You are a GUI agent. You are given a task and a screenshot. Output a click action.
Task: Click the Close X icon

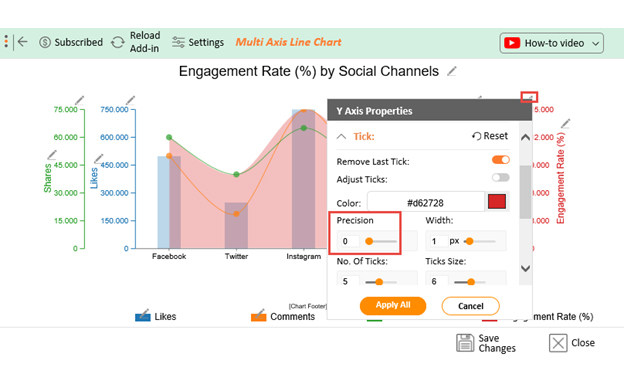tap(558, 343)
